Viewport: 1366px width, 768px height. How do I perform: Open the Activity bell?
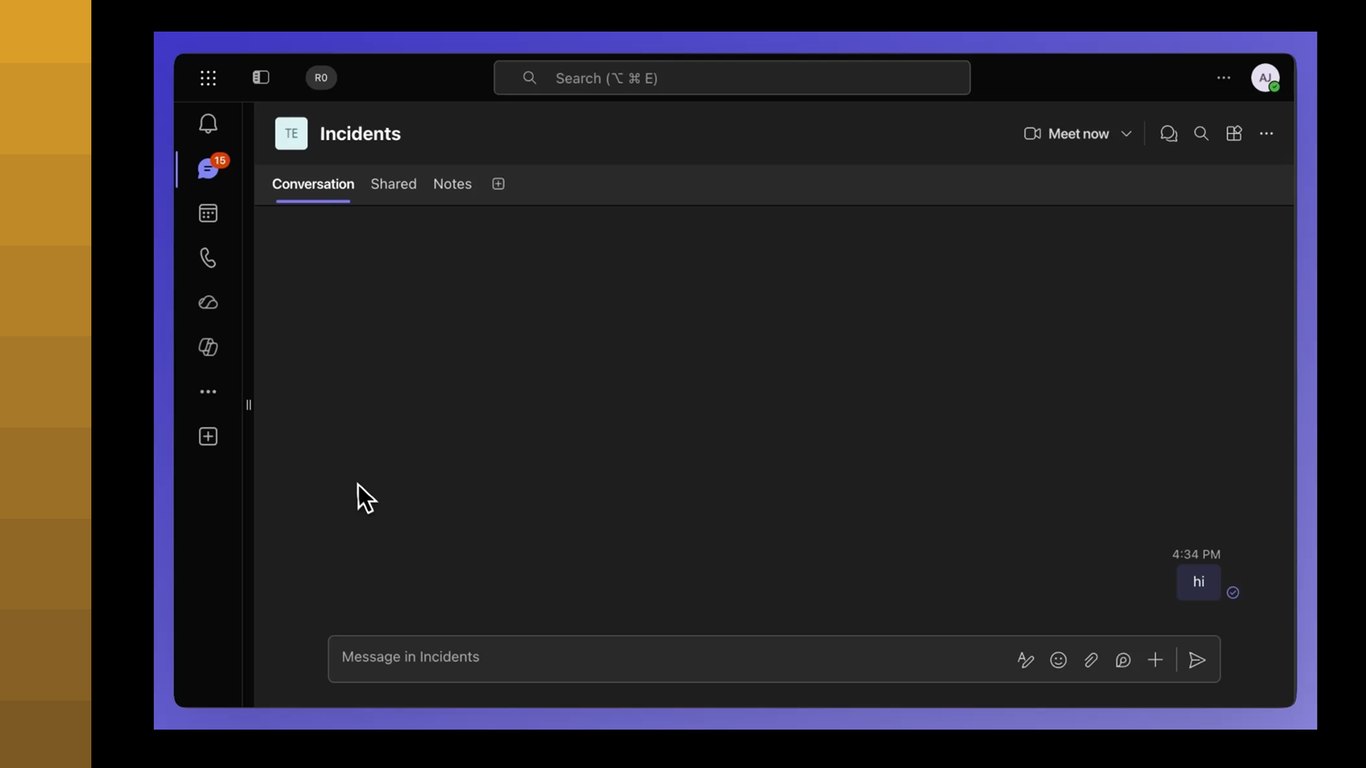208,124
